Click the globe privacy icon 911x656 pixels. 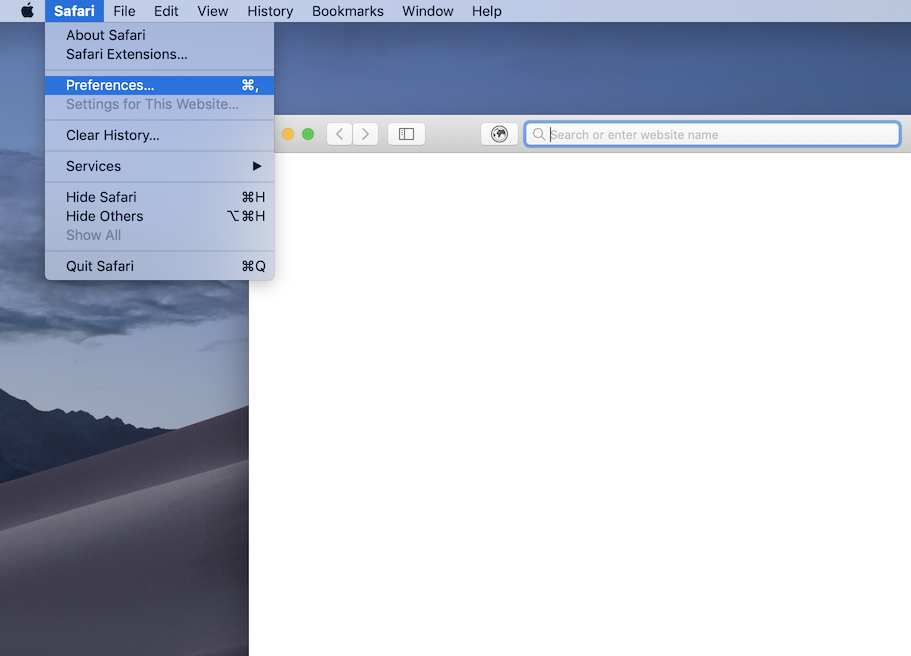click(x=499, y=134)
